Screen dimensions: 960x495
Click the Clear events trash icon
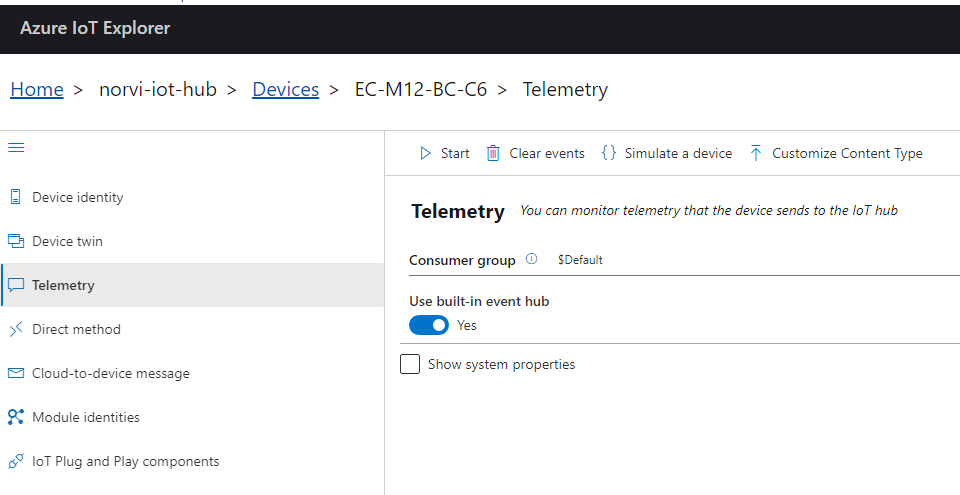coord(493,153)
